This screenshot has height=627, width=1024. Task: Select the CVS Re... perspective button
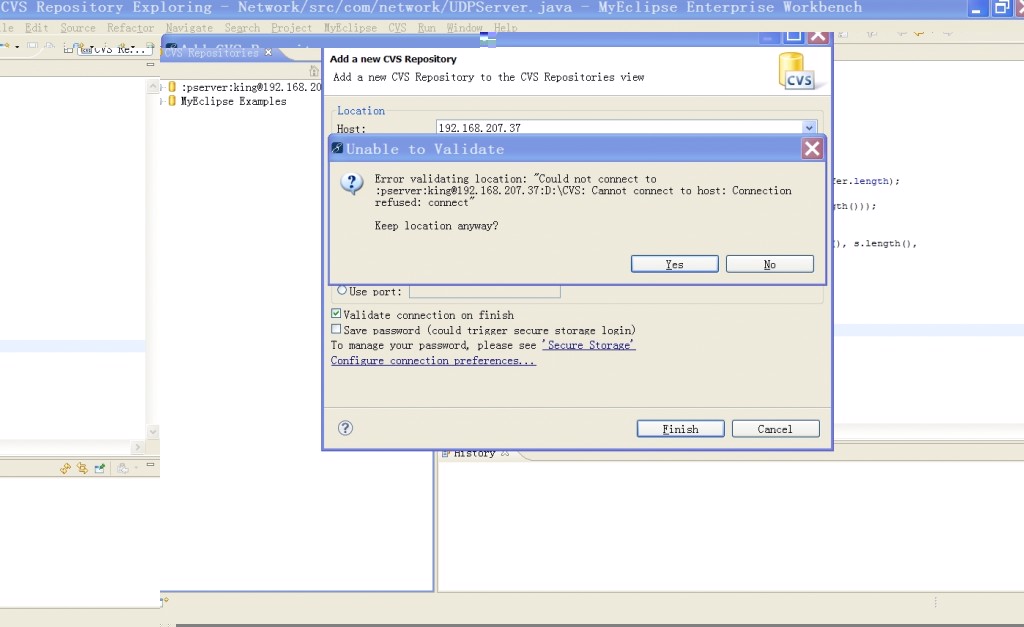[116, 49]
